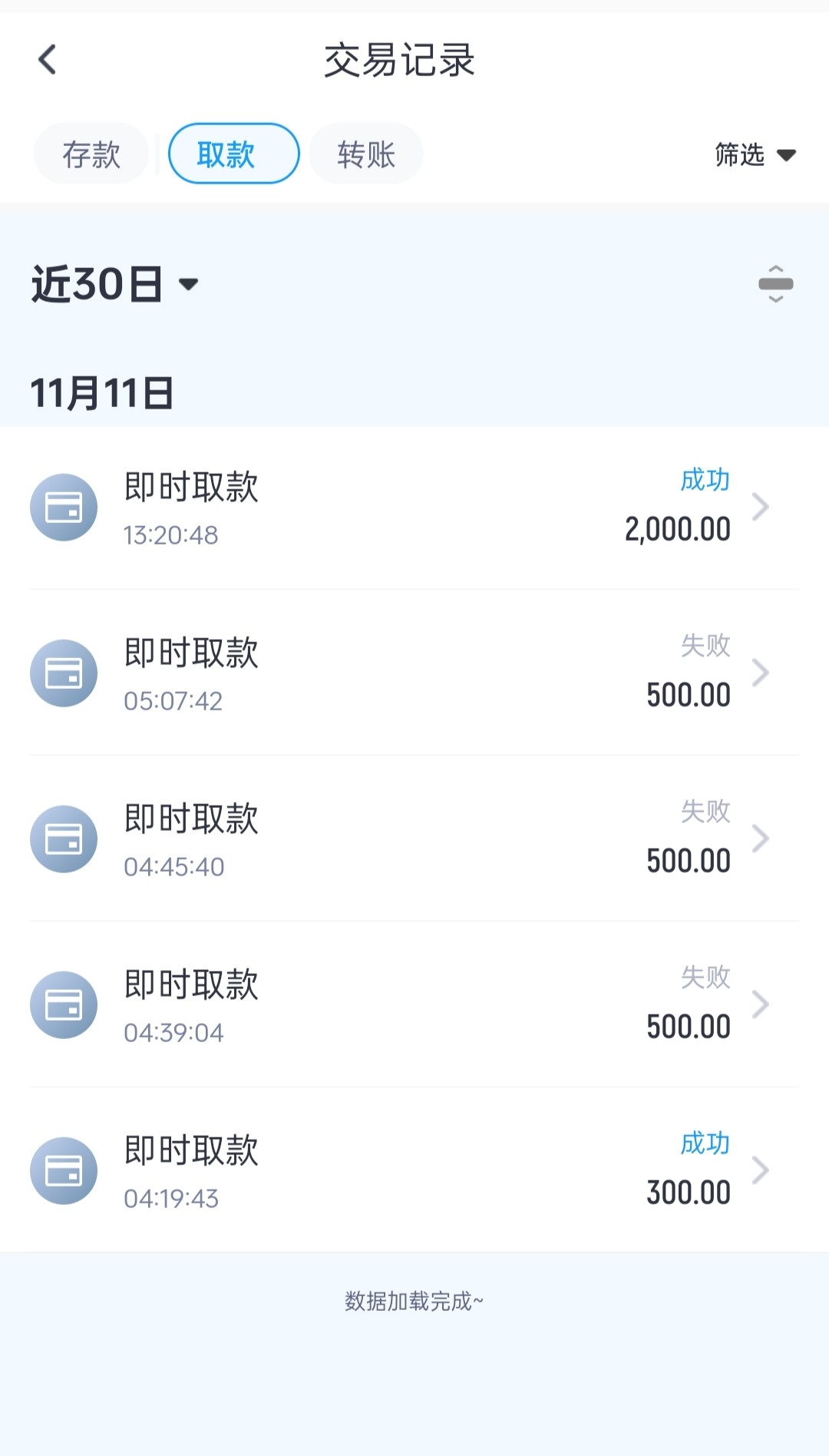
Task: Expand the 近30日 date range dropdown
Action: [115, 284]
